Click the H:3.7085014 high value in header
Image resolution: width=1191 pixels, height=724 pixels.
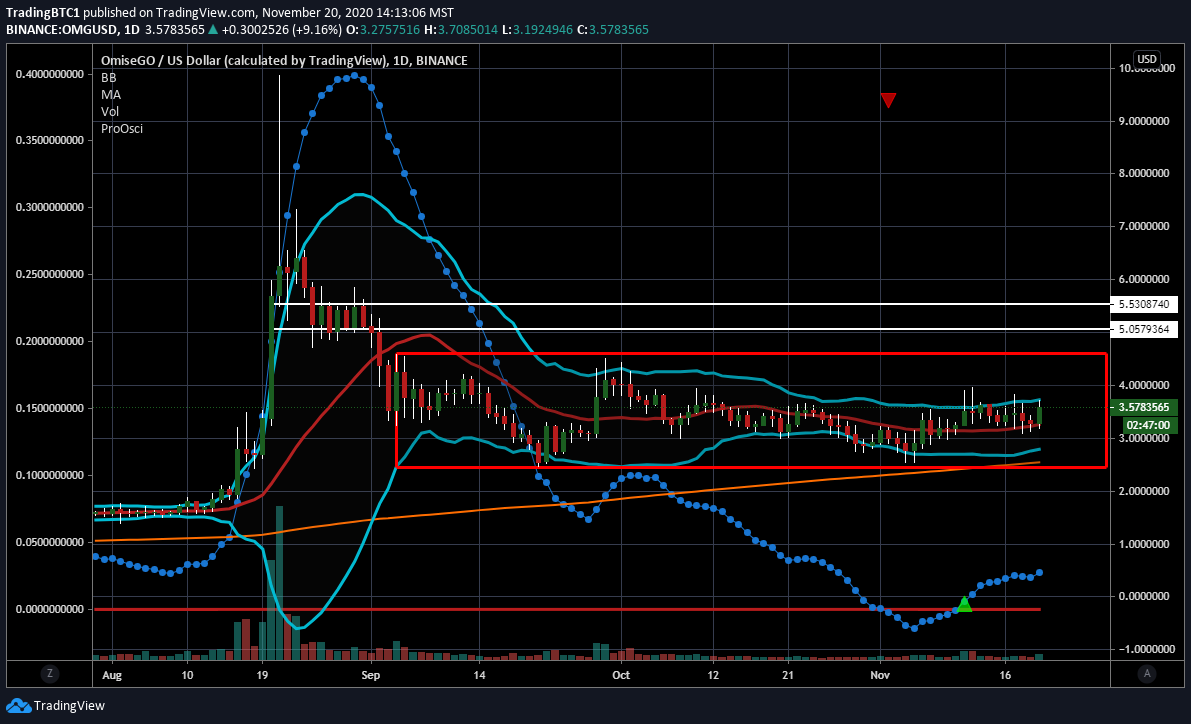coord(461,30)
